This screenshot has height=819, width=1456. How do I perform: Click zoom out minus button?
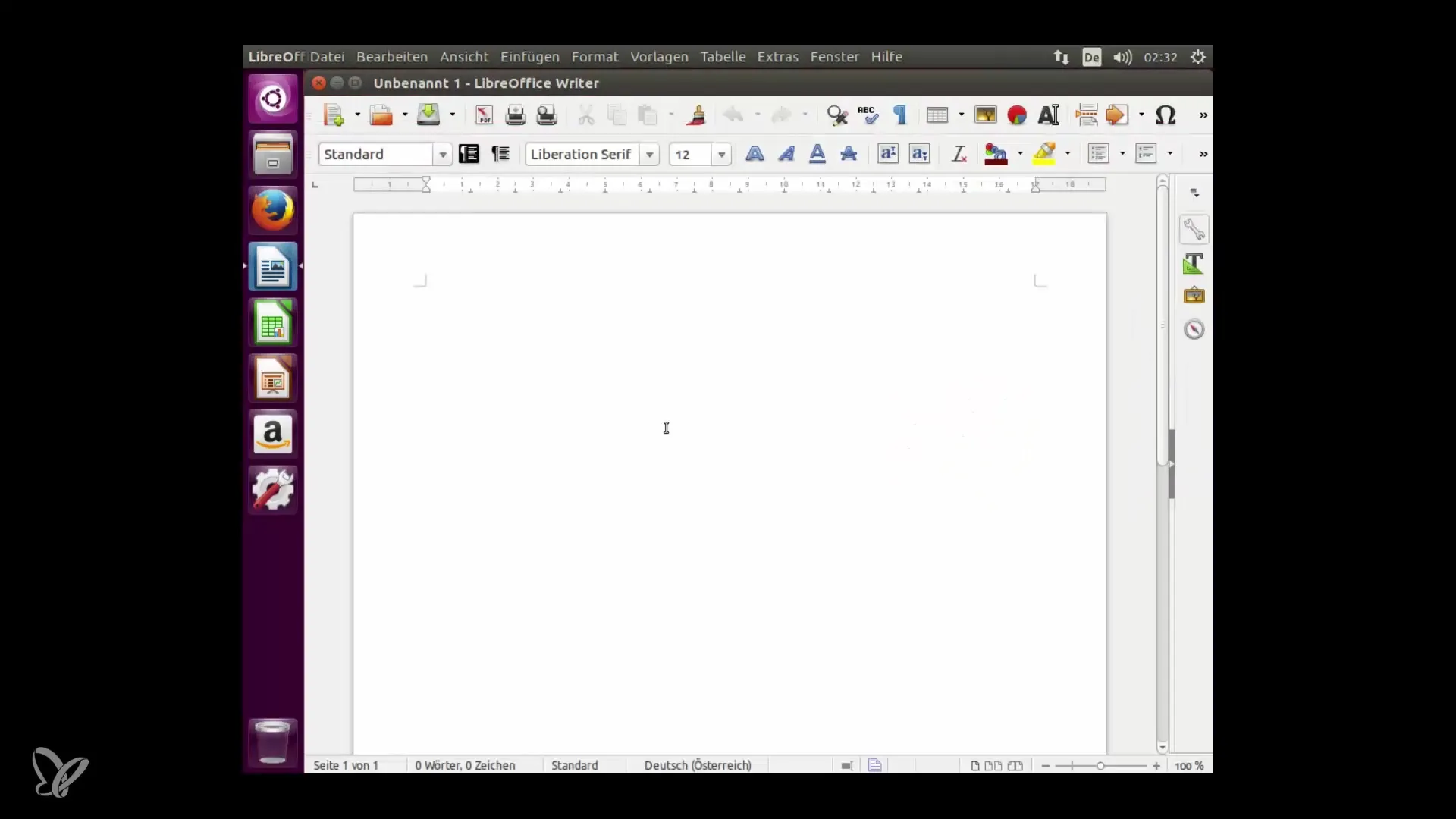[x=1046, y=766]
